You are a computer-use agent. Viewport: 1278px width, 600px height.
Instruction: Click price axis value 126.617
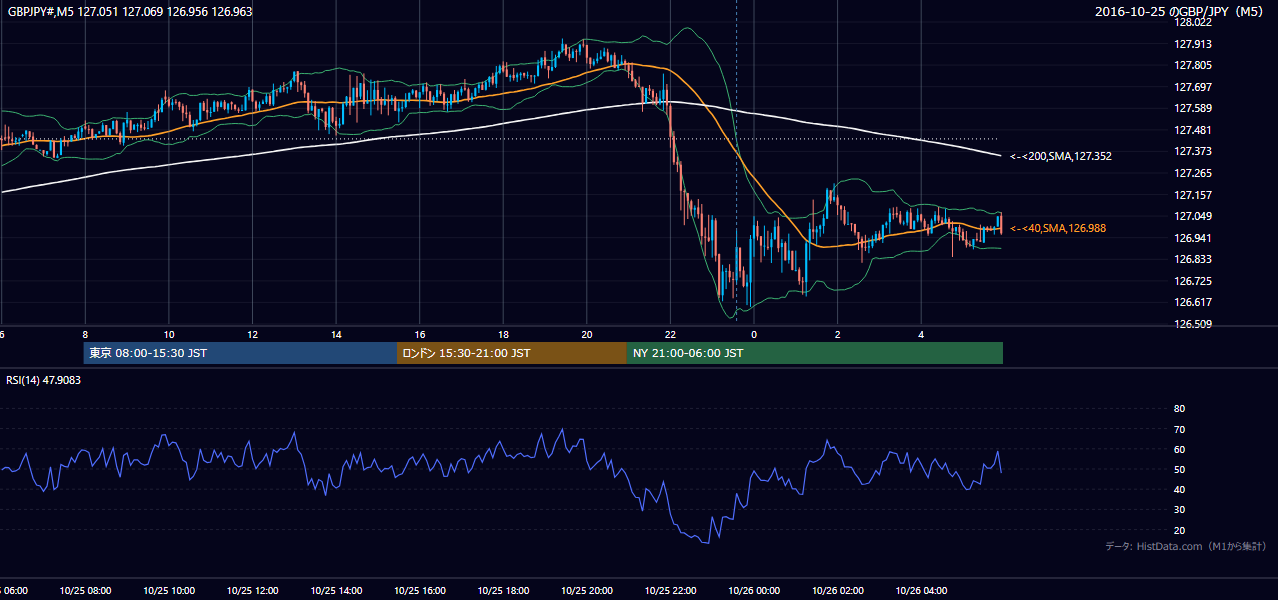(x=1192, y=302)
